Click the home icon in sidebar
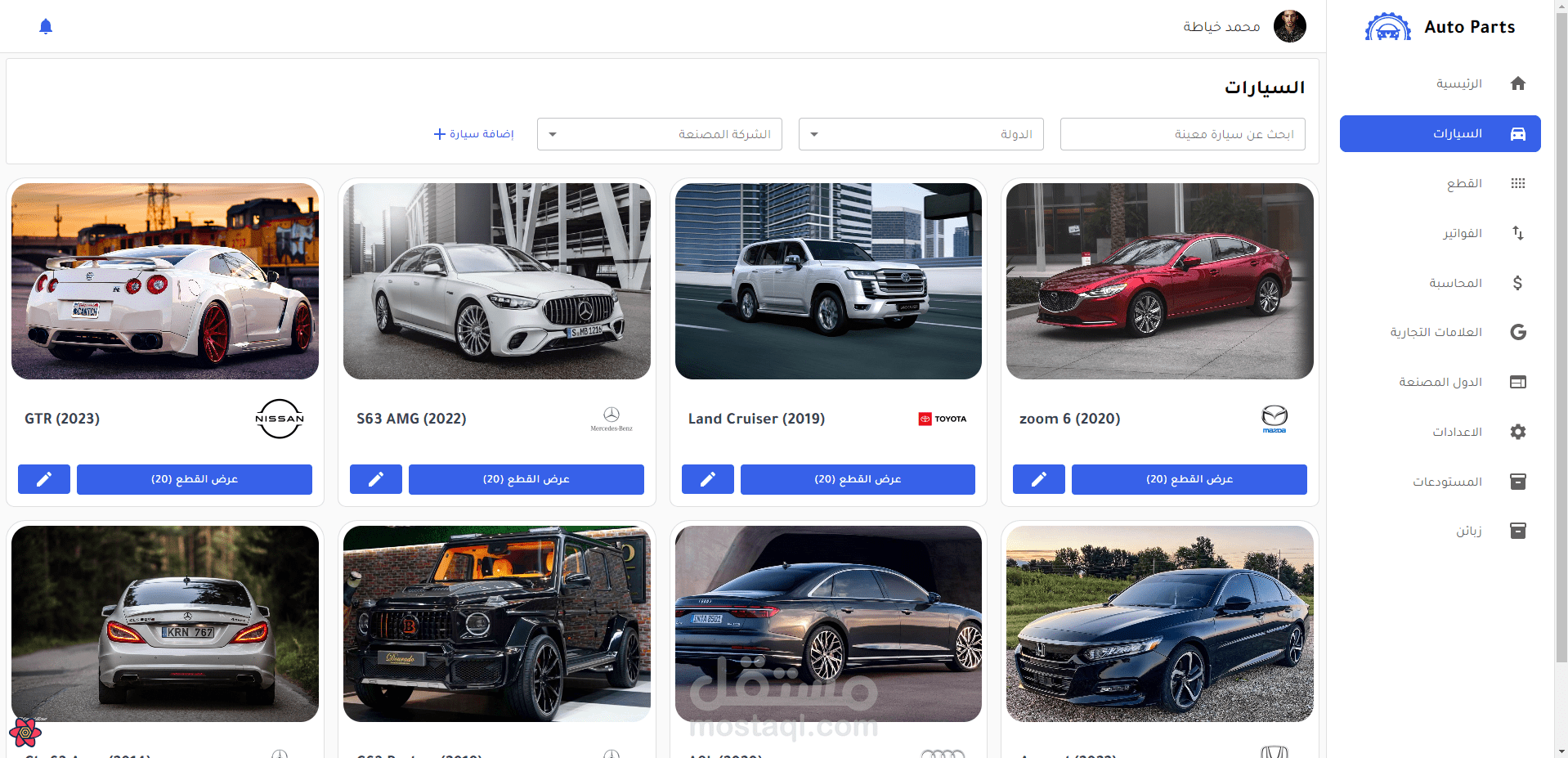Screen dimensions: 1568x758 click(x=1518, y=83)
